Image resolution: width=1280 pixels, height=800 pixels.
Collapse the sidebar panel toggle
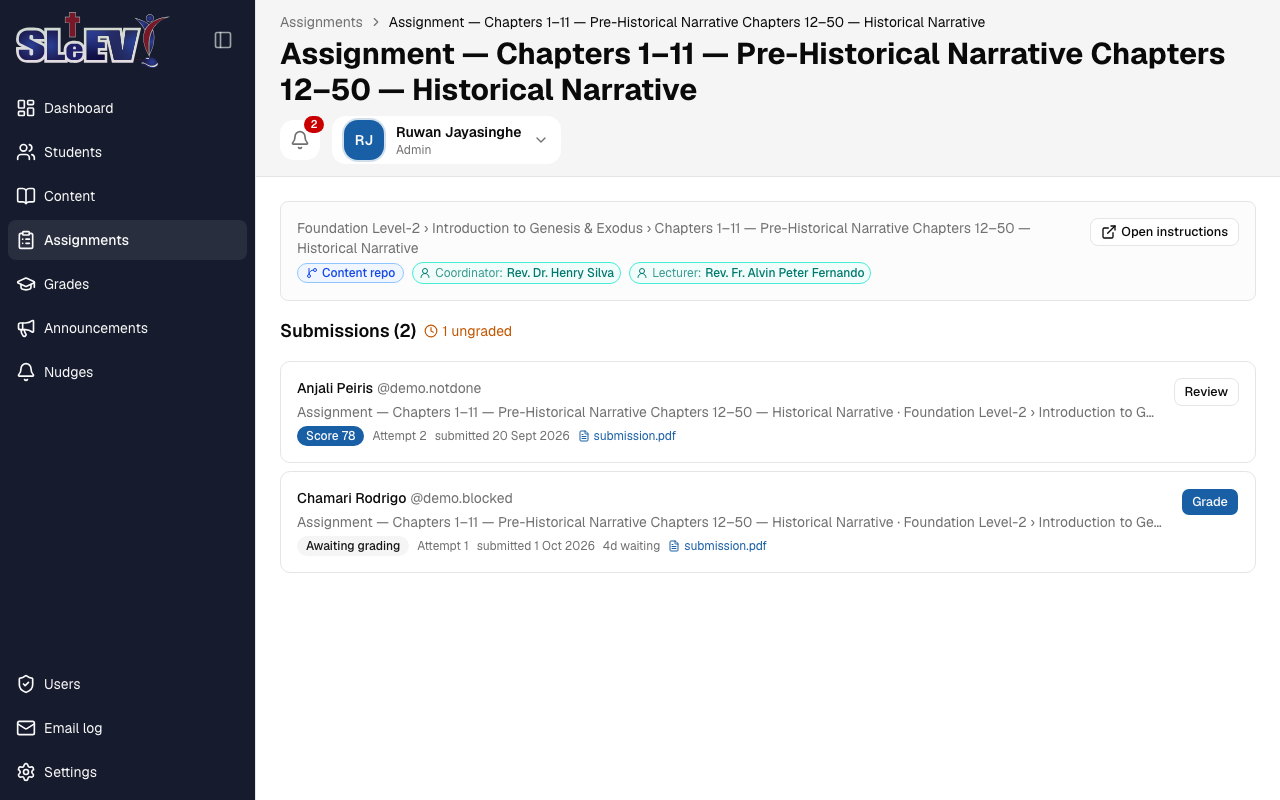click(223, 40)
